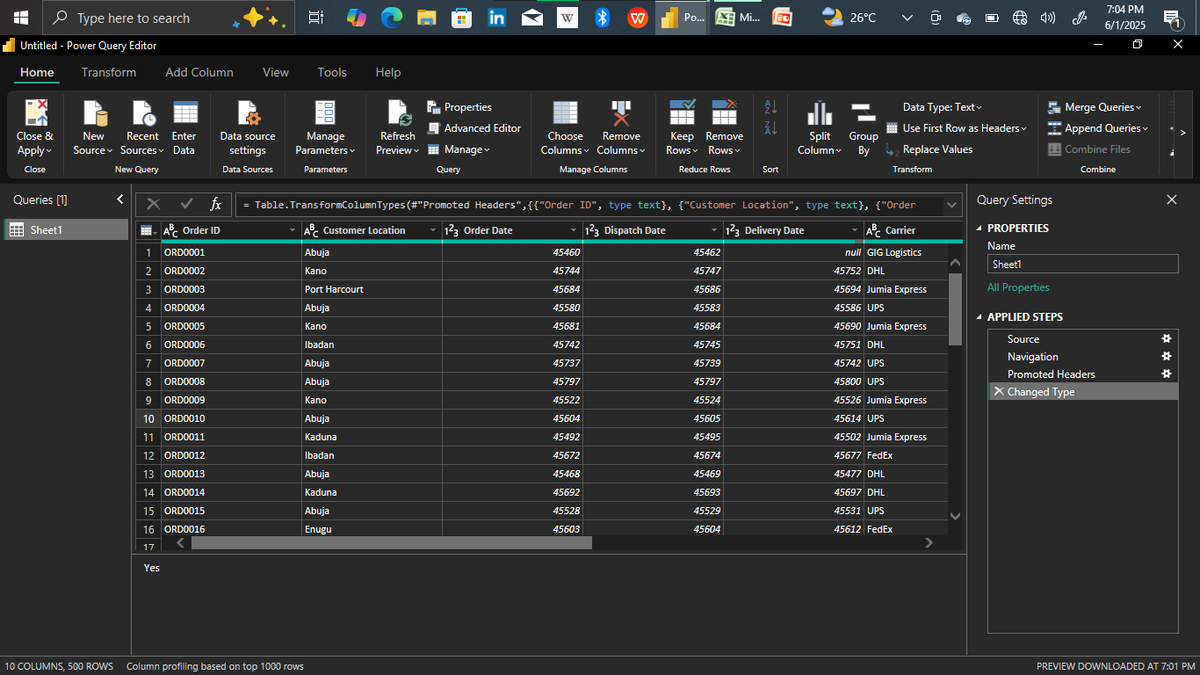Image resolution: width=1200 pixels, height=675 pixels.
Task: Open the Source step settings gear
Action: [1165, 339]
